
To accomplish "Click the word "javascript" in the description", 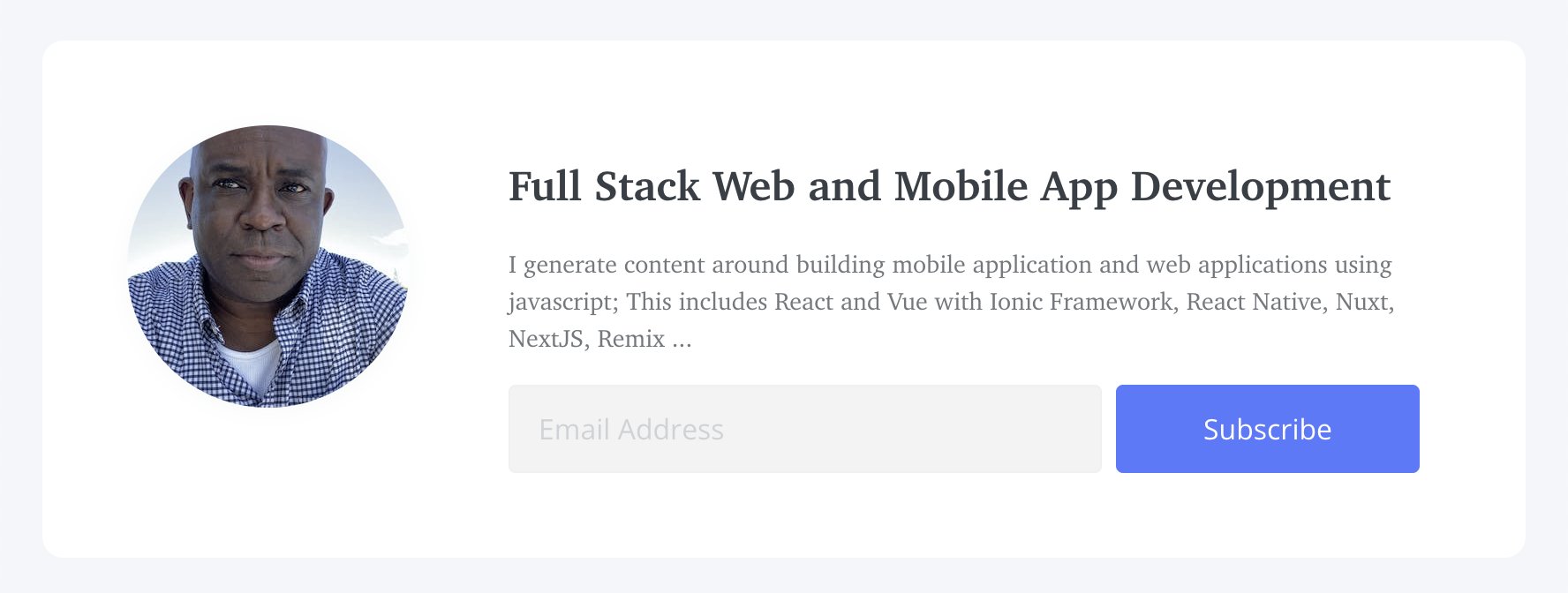I will click(x=562, y=302).
